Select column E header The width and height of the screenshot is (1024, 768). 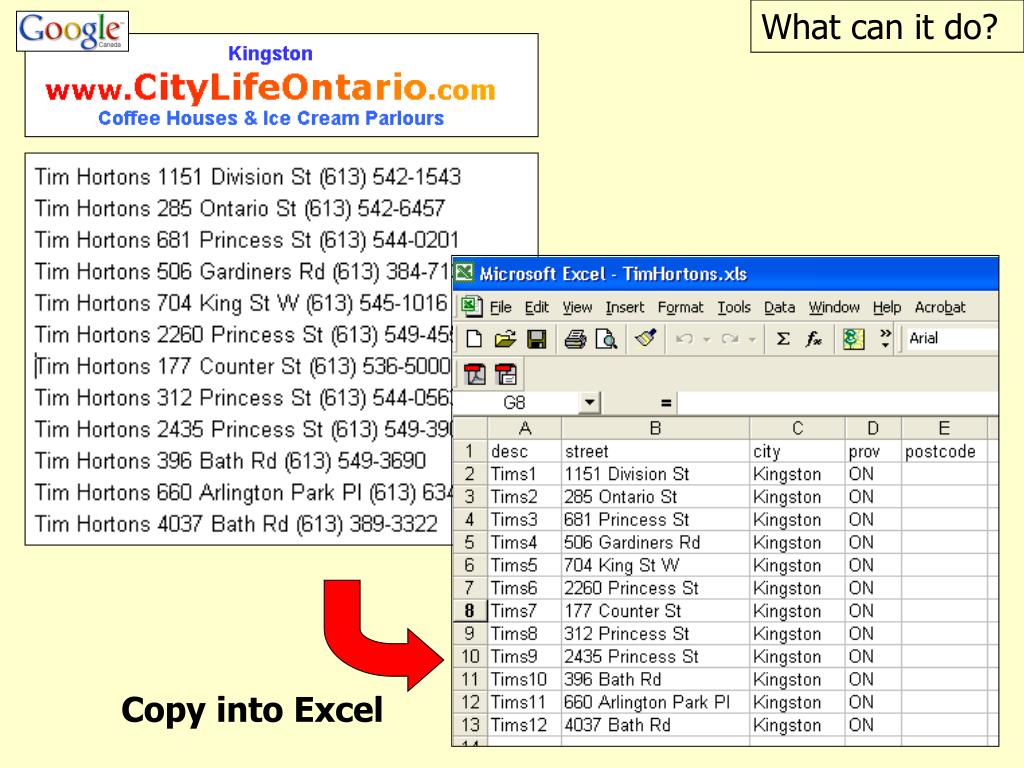tap(944, 428)
